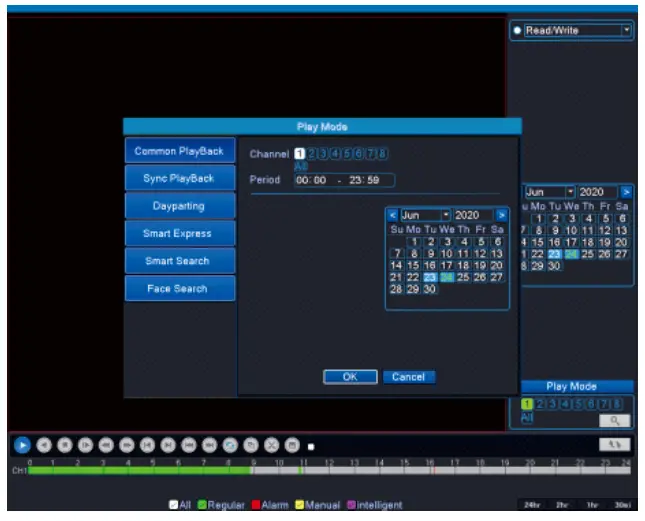Go to next month in side calendar
Screen dimensions: 645x521
pos(626,192)
